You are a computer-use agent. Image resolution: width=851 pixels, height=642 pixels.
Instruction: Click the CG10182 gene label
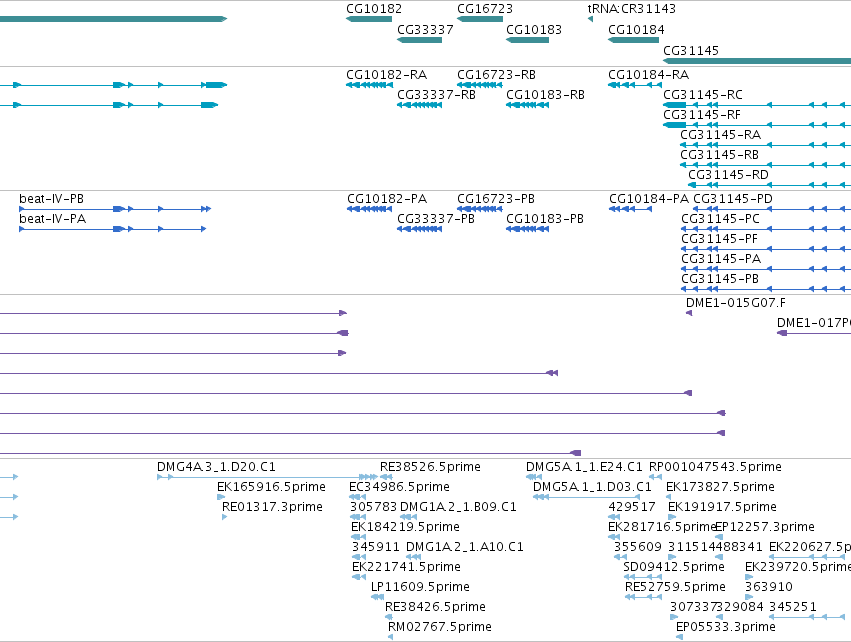coord(374,9)
